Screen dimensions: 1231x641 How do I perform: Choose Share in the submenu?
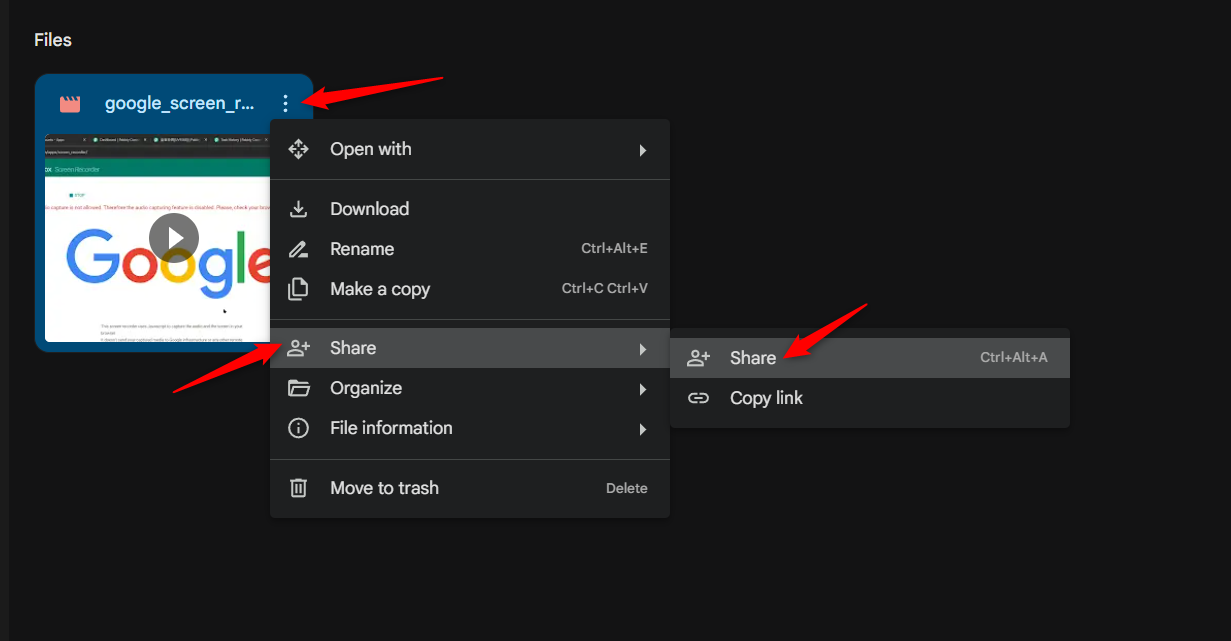(x=870, y=358)
